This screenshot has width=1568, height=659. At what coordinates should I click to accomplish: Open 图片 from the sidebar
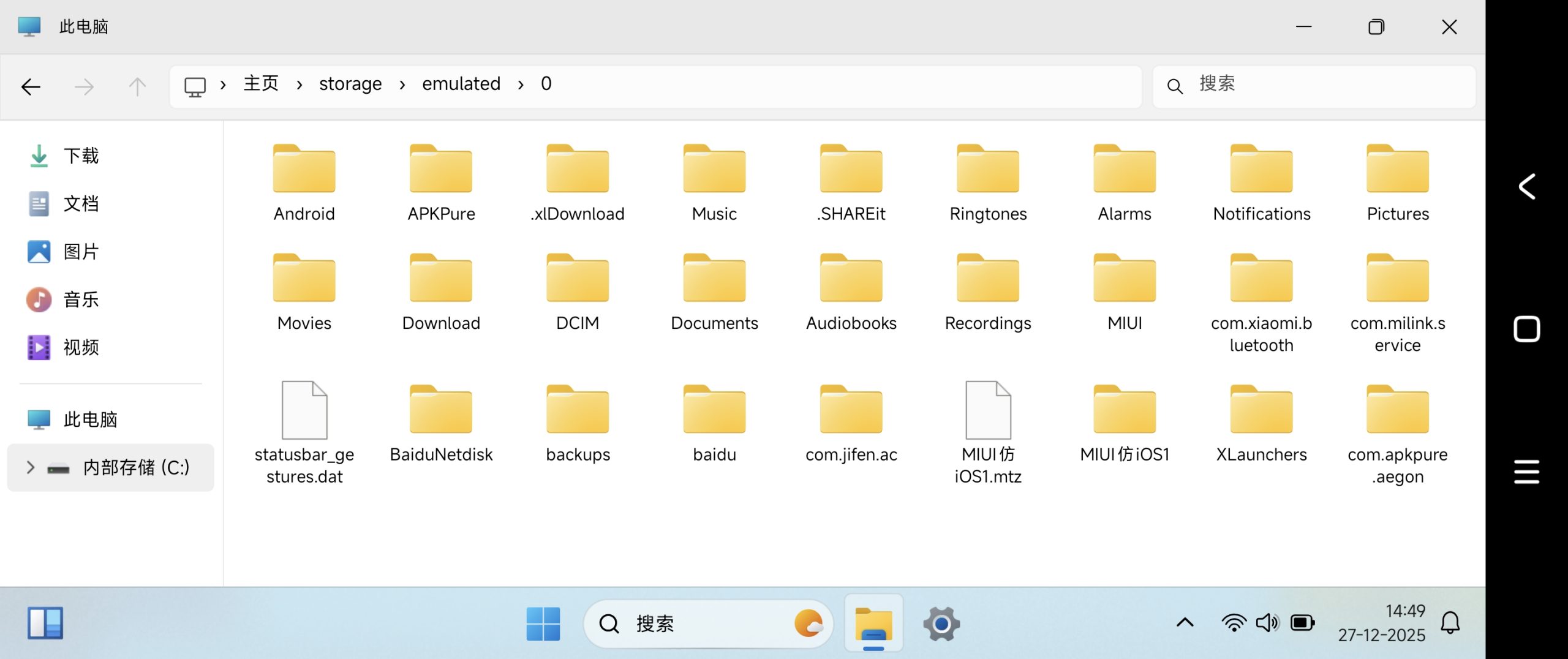coord(80,251)
